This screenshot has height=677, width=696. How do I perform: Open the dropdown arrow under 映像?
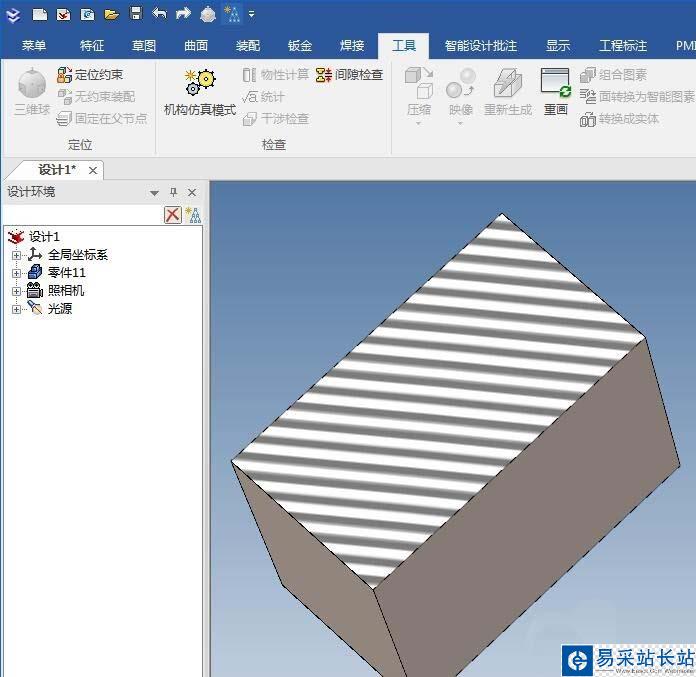pos(460,123)
